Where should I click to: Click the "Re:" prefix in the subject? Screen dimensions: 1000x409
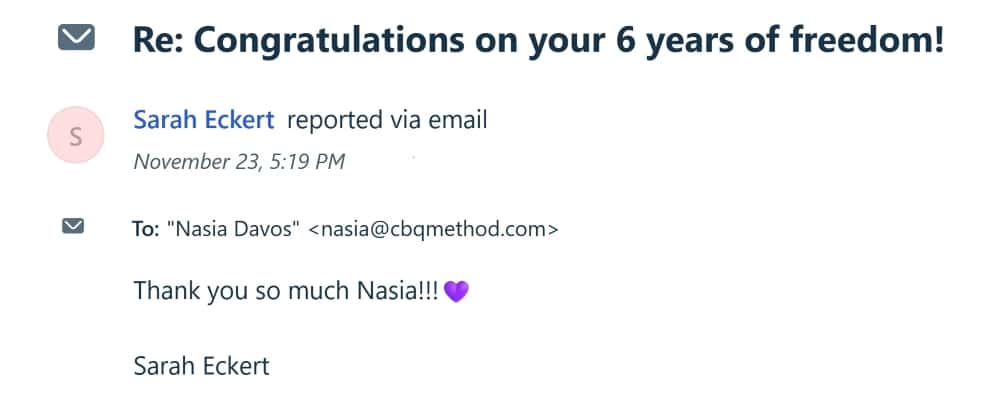coord(157,40)
